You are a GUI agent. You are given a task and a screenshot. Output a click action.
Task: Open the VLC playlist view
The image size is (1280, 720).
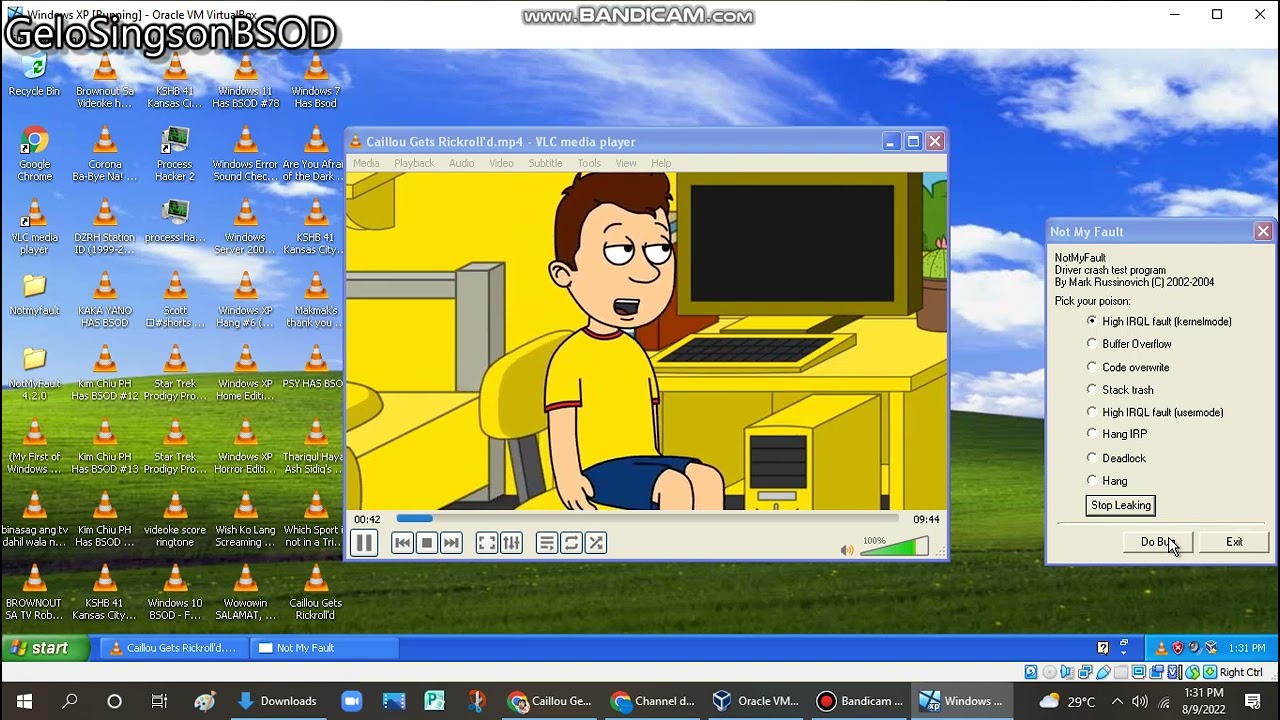pos(547,543)
